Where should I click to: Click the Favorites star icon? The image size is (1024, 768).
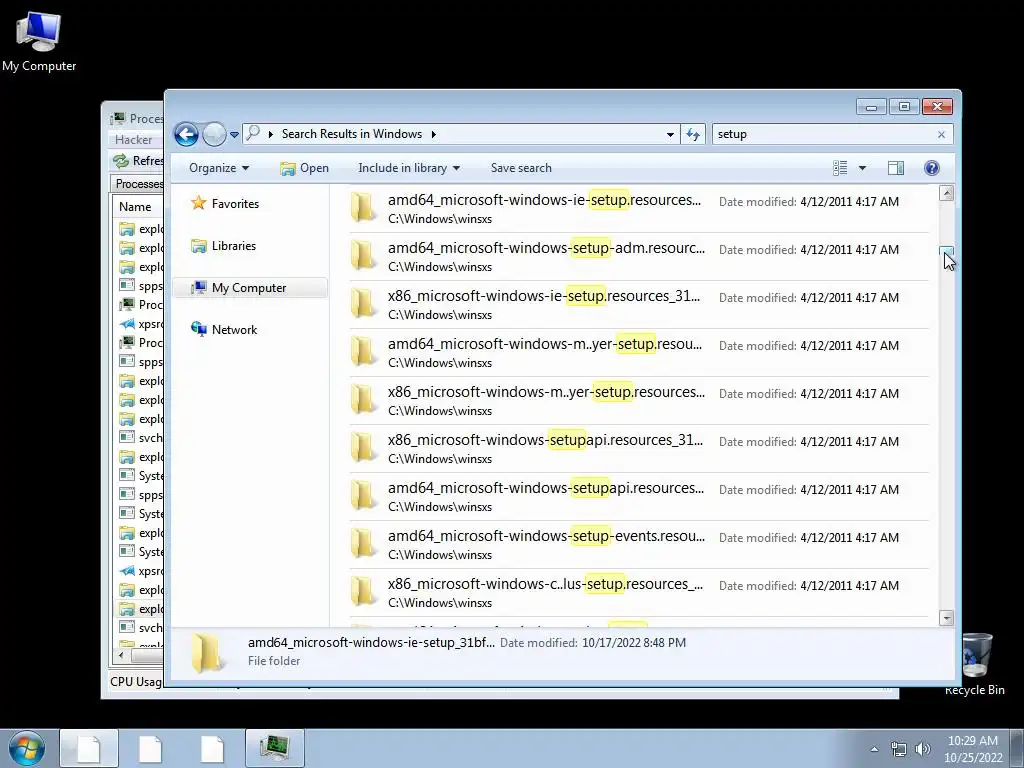(199, 203)
